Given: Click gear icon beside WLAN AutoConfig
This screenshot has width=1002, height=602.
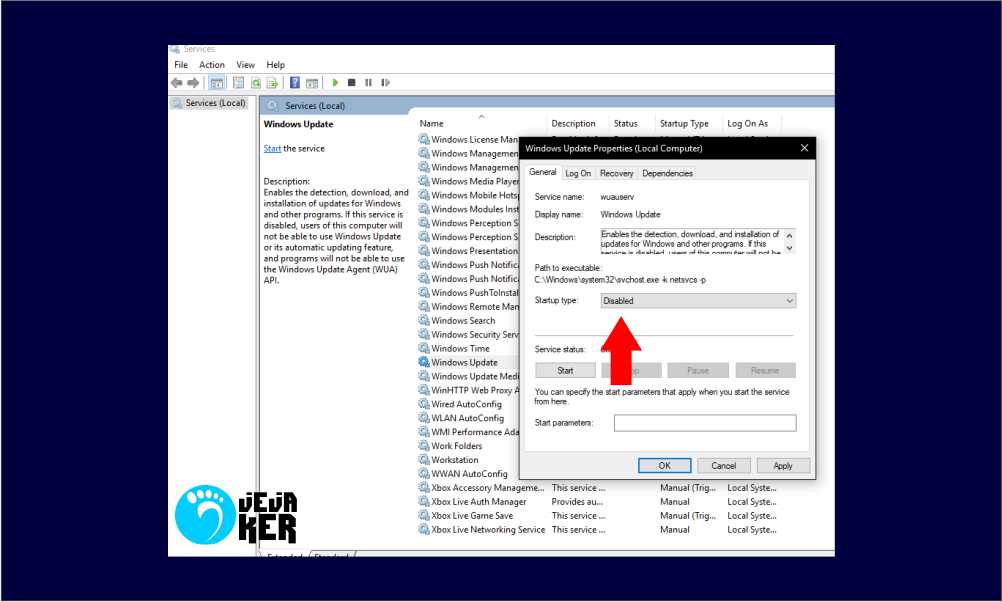Looking at the screenshot, I should 424,418.
